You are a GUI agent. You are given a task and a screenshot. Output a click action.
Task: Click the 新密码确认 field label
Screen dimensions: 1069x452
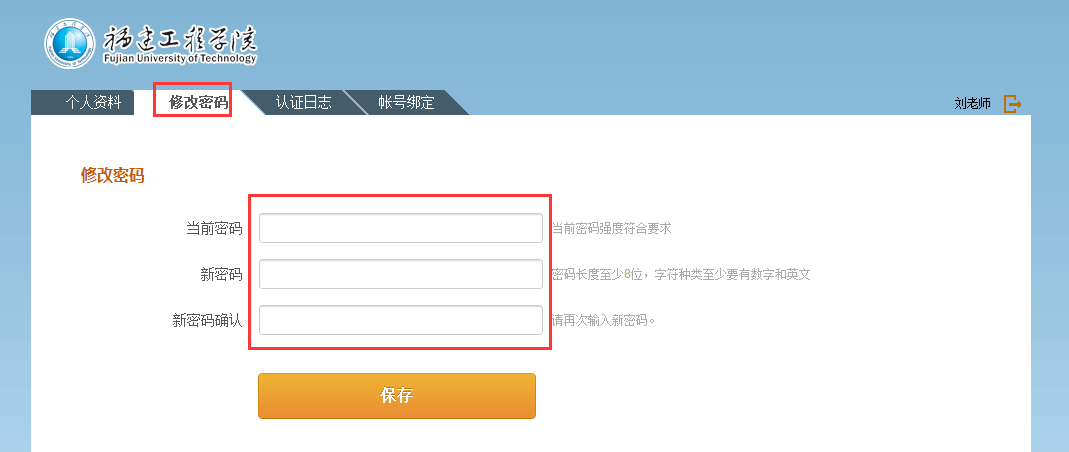[x=207, y=320]
